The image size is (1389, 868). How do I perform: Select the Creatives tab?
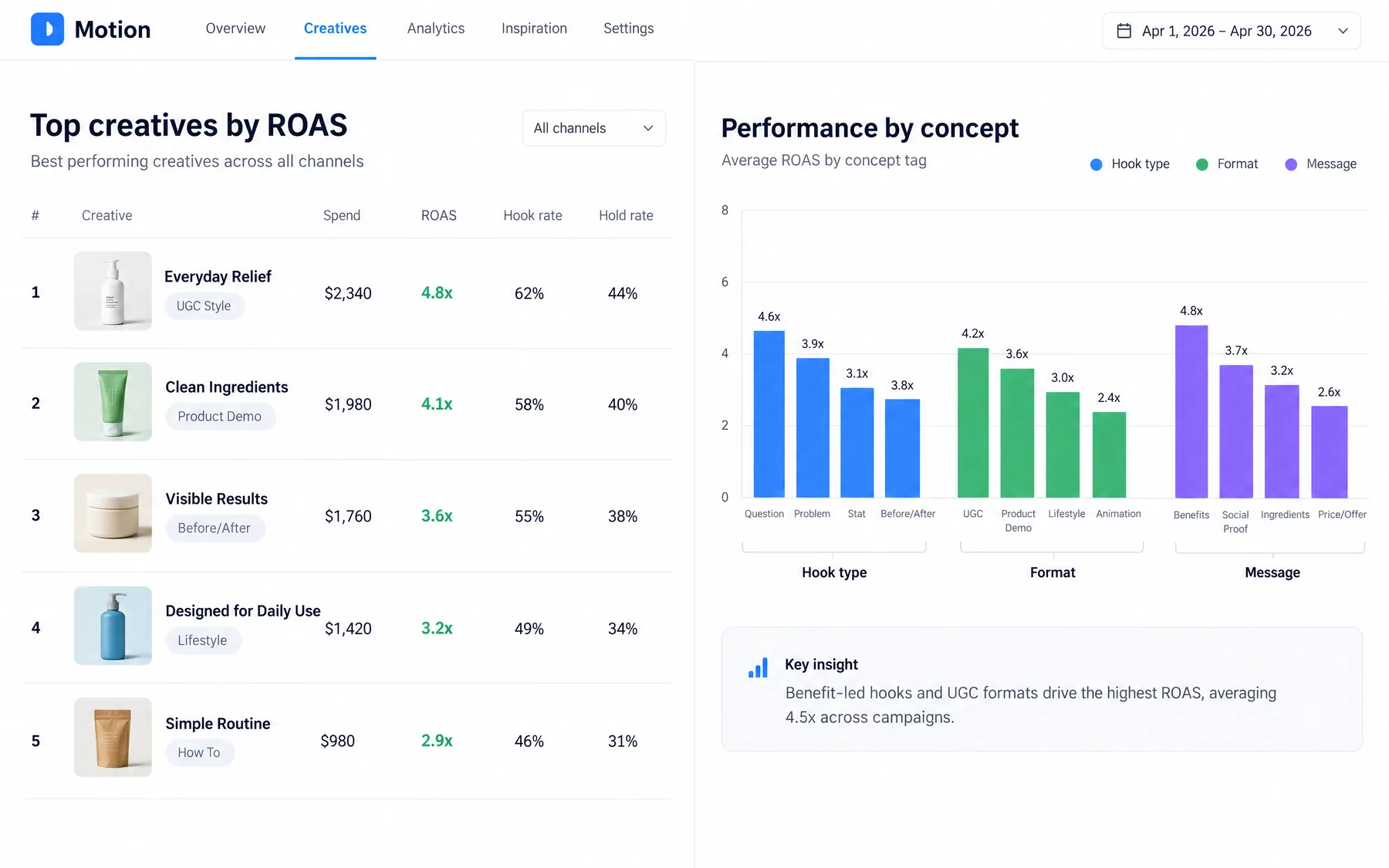(x=335, y=29)
